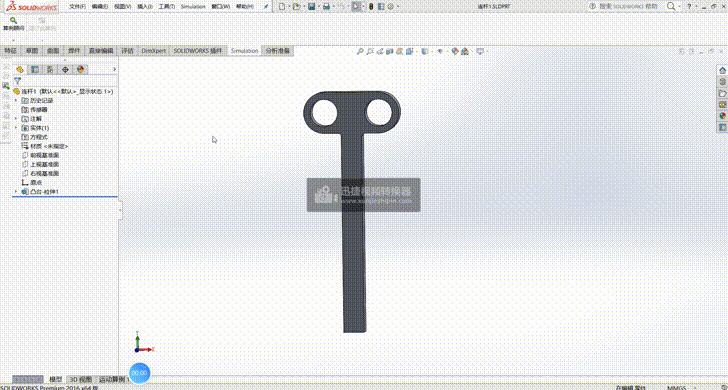Open the 文件(F) menu
The height and width of the screenshot is (390, 728).
[x=79, y=7]
